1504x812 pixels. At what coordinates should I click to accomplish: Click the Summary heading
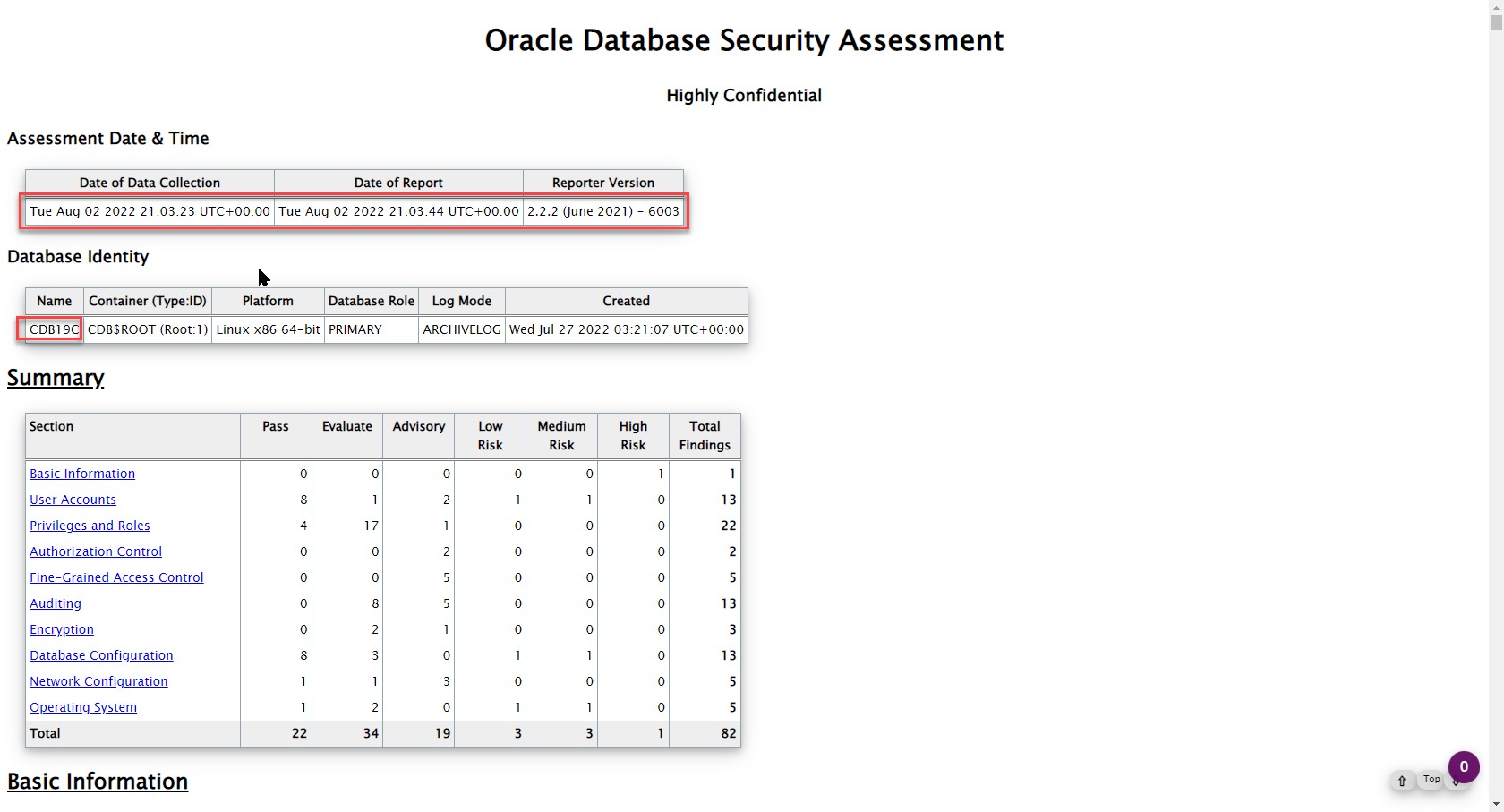(56, 378)
